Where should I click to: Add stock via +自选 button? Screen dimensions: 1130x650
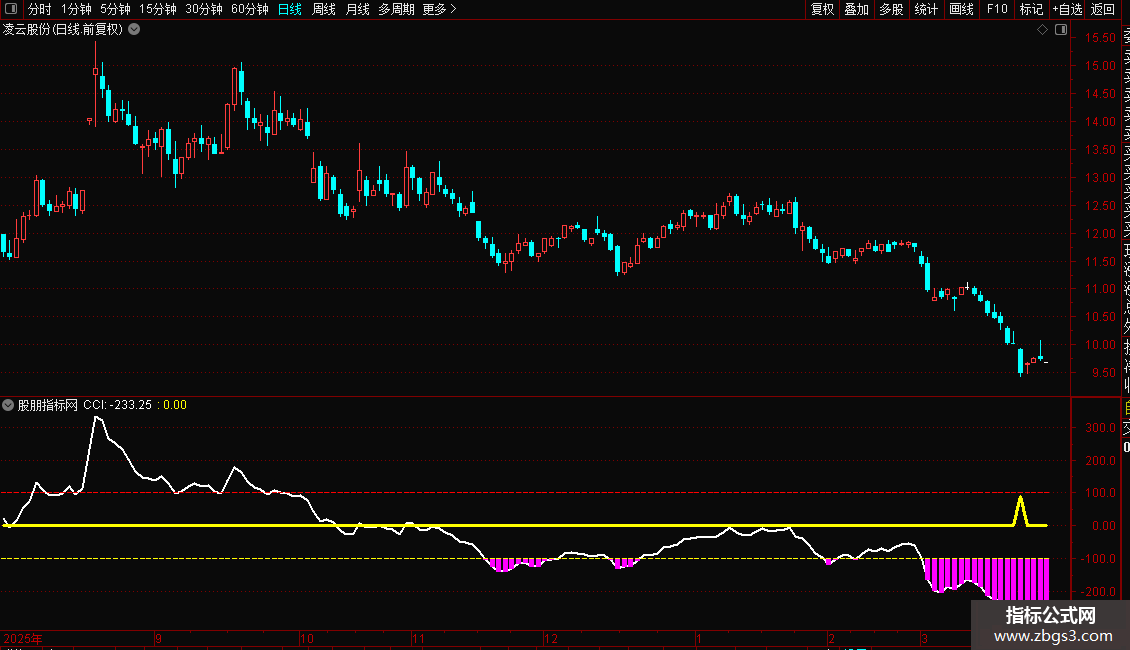point(1067,9)
